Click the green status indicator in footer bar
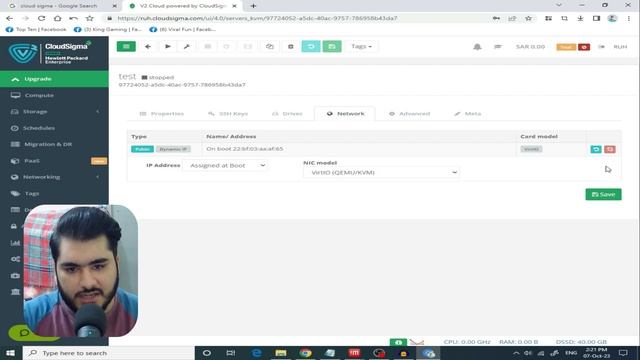640x360 pixels. [x=398, y=342]
